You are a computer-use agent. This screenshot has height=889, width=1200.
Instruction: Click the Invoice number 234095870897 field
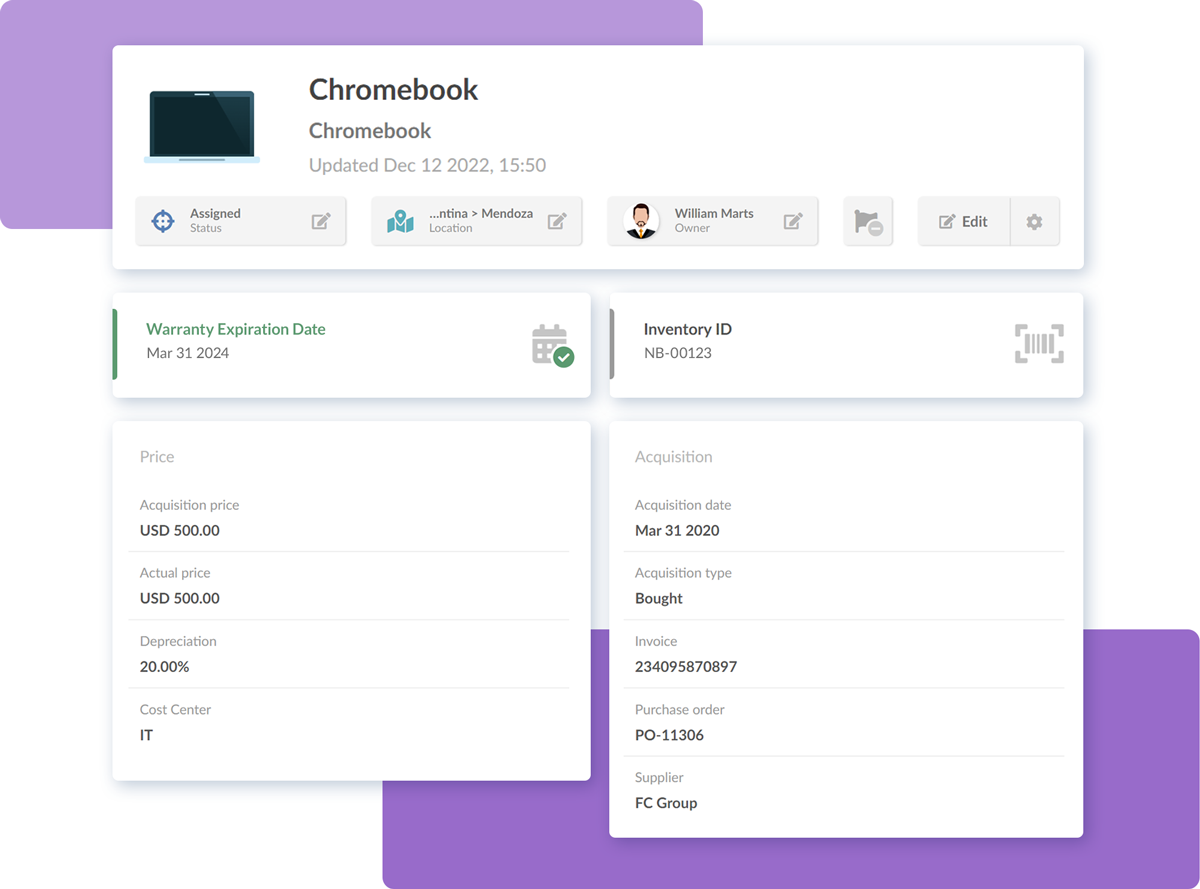686,666
